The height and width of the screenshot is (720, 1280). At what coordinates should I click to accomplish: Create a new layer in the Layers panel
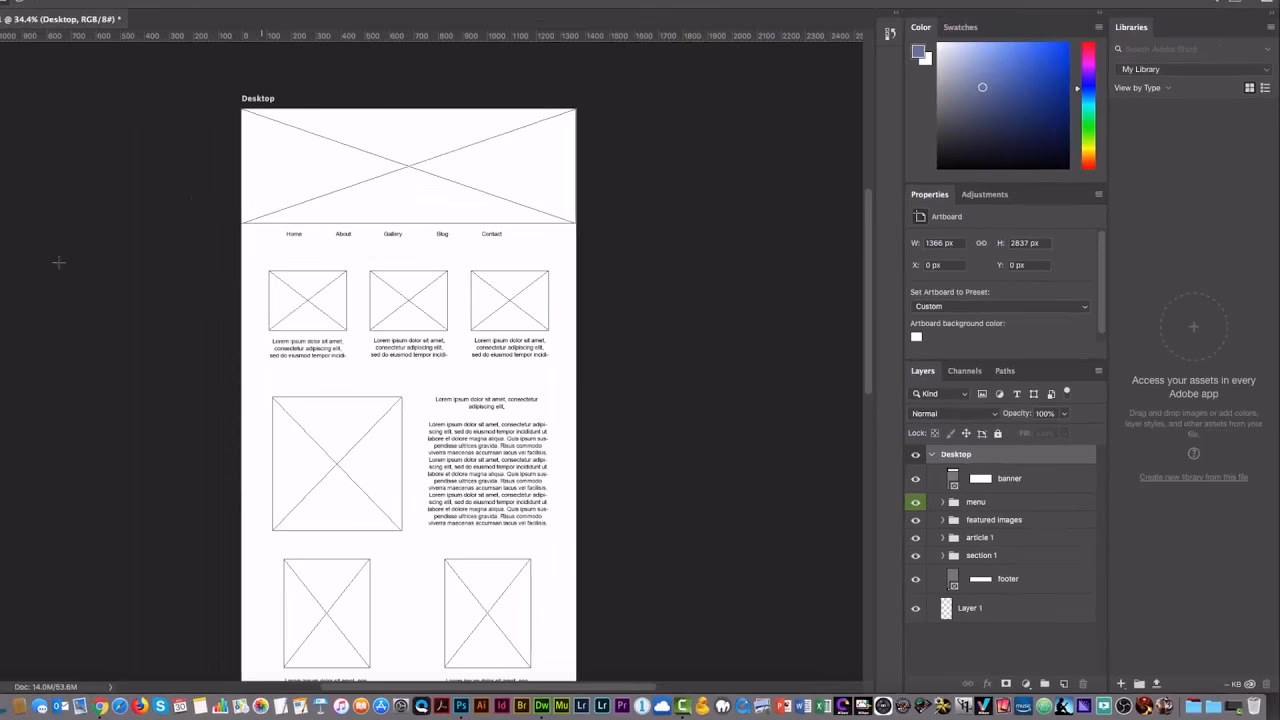coord(1063,684)
